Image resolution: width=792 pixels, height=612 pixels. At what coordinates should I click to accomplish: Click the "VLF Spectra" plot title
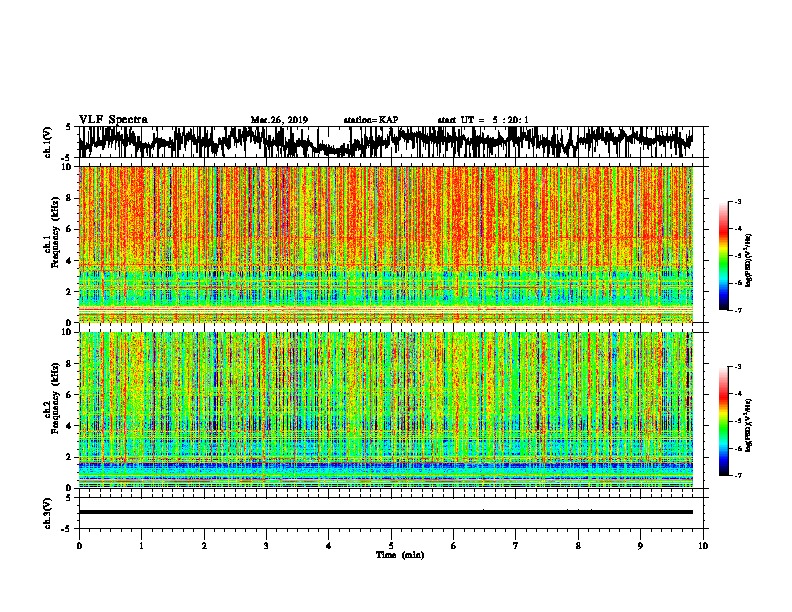113,120
